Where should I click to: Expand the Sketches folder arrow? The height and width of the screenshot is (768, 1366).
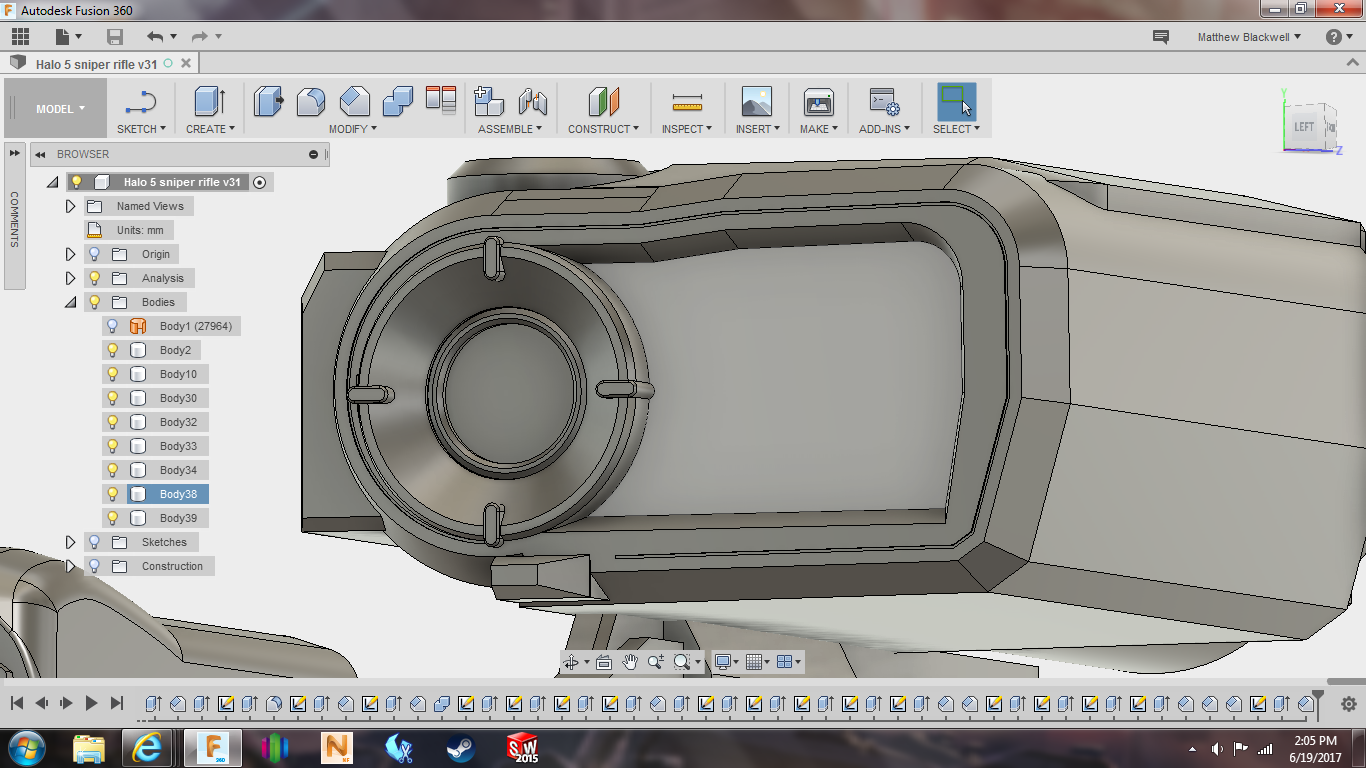(x=70, y=542)
